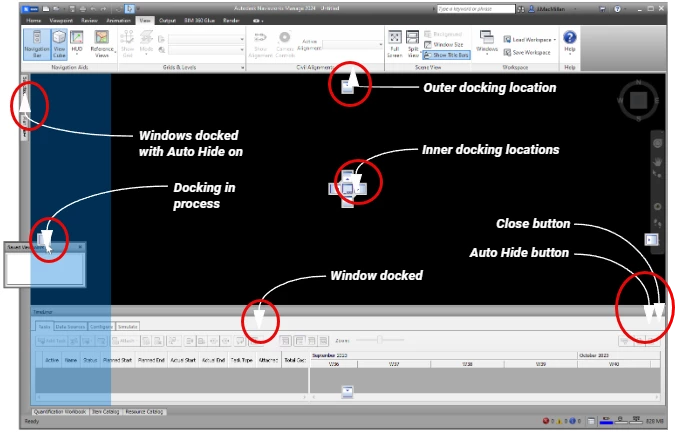Click the bottom outer docking location icon
Screen dimensions: 675x432
point(347,392)
